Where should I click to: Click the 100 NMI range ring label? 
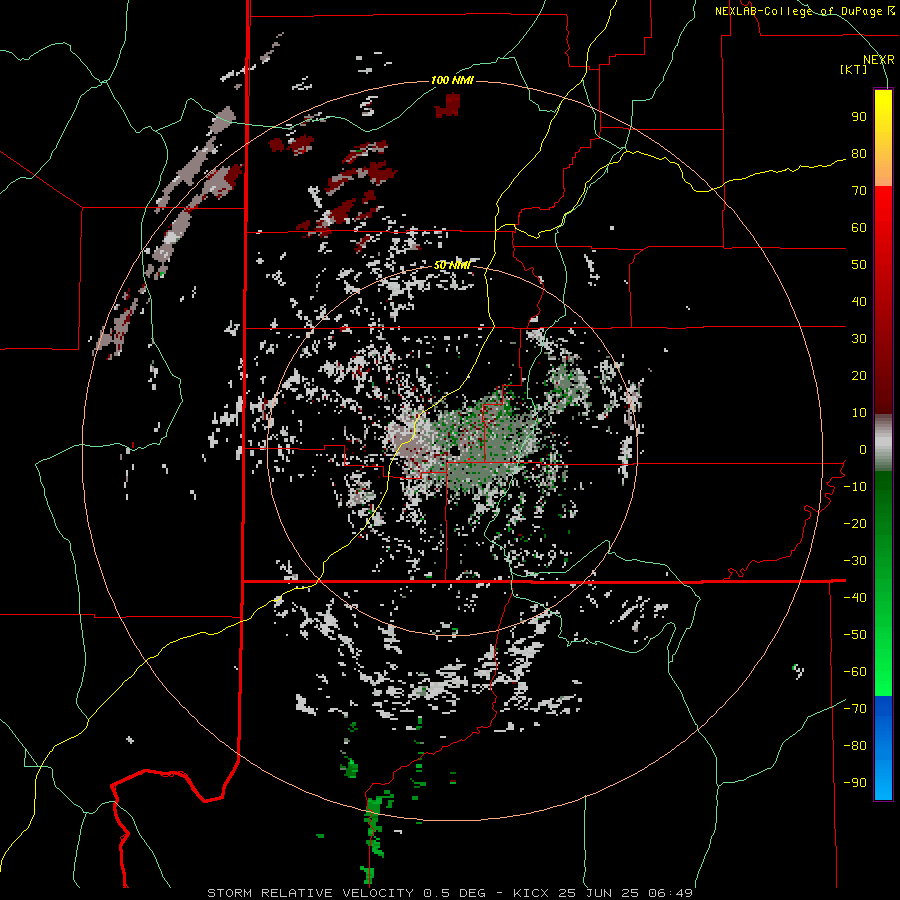[452, 80]
